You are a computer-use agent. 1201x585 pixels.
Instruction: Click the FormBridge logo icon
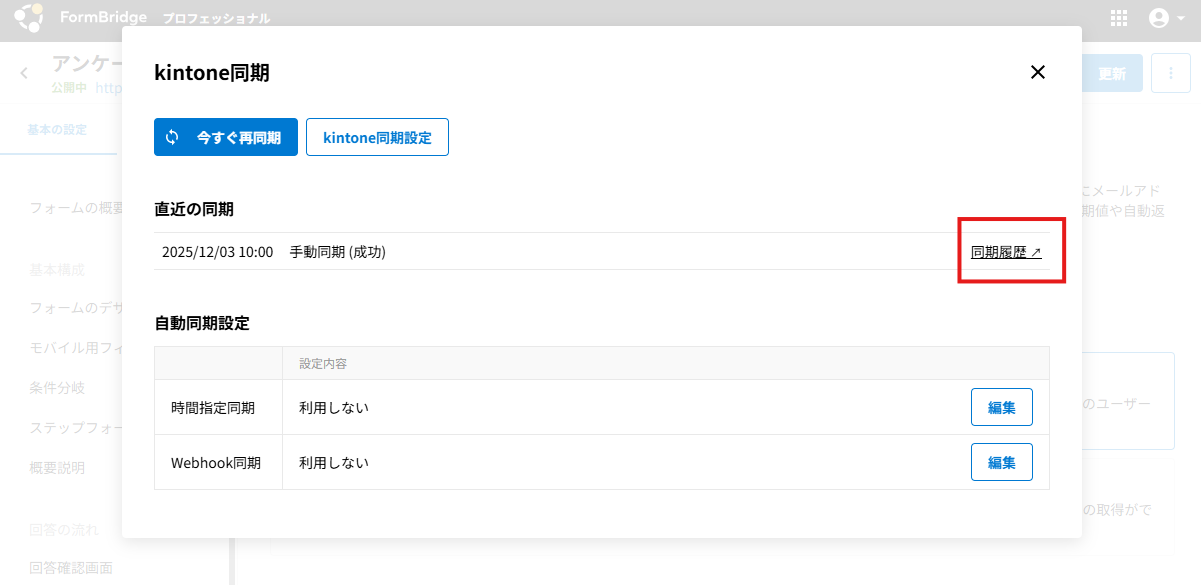28,18
